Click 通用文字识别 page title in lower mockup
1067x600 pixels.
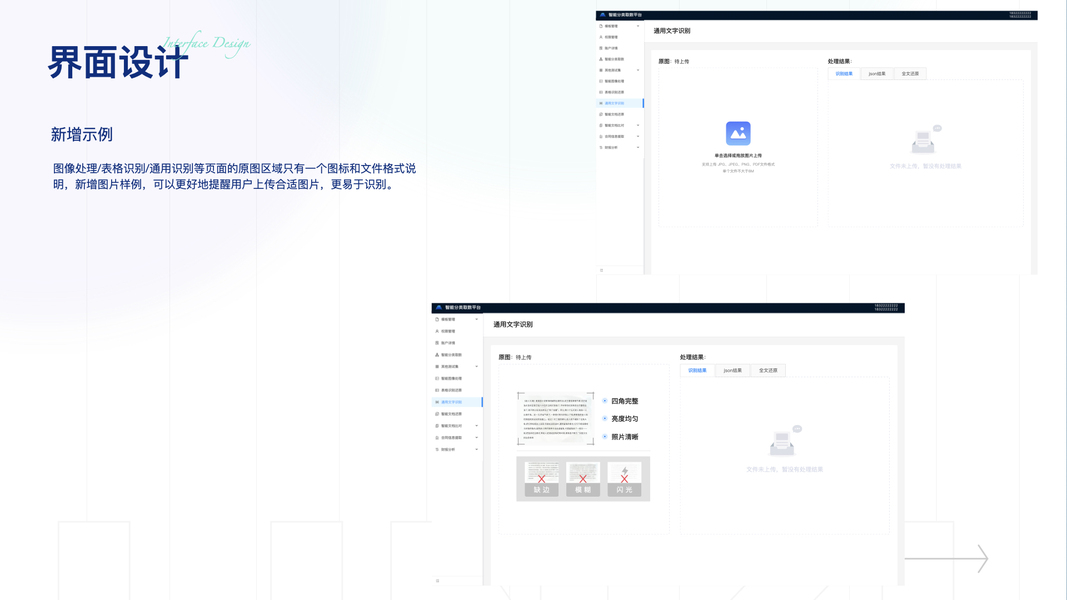pos(513,324)
